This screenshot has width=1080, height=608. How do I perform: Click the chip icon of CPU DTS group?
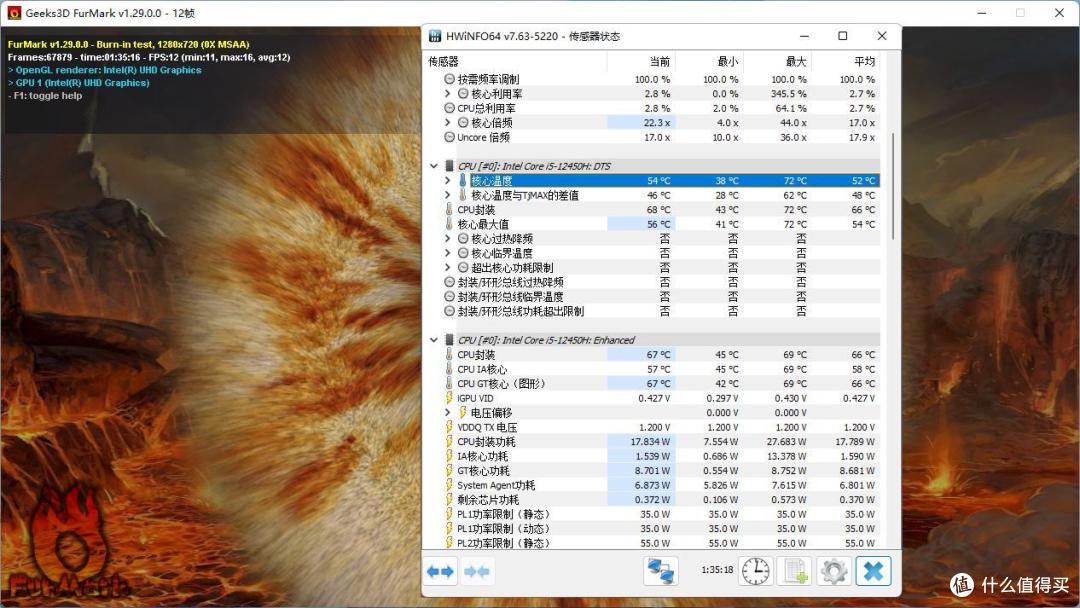[449, 166]
